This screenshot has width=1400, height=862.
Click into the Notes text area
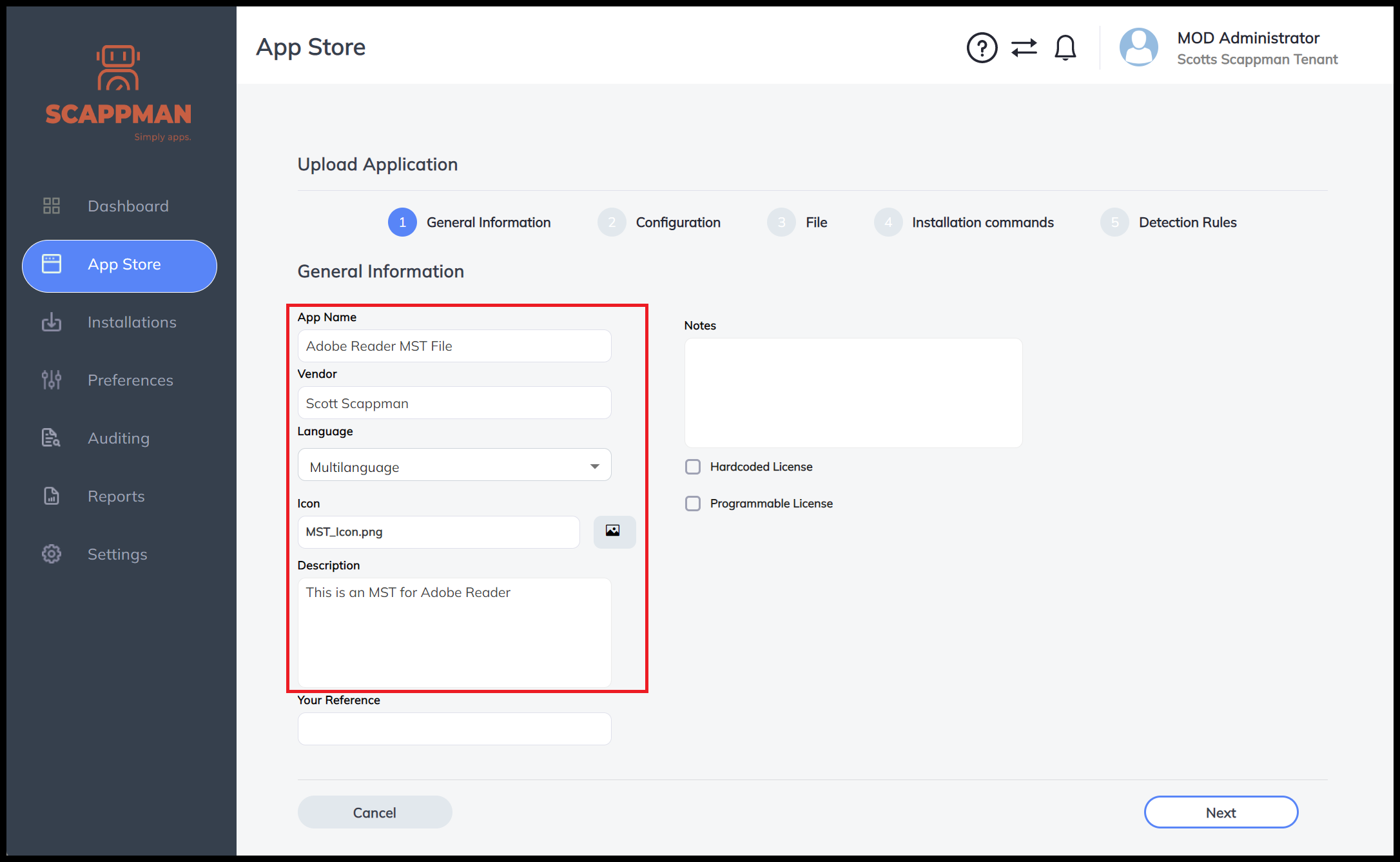(x=853, y=393)
